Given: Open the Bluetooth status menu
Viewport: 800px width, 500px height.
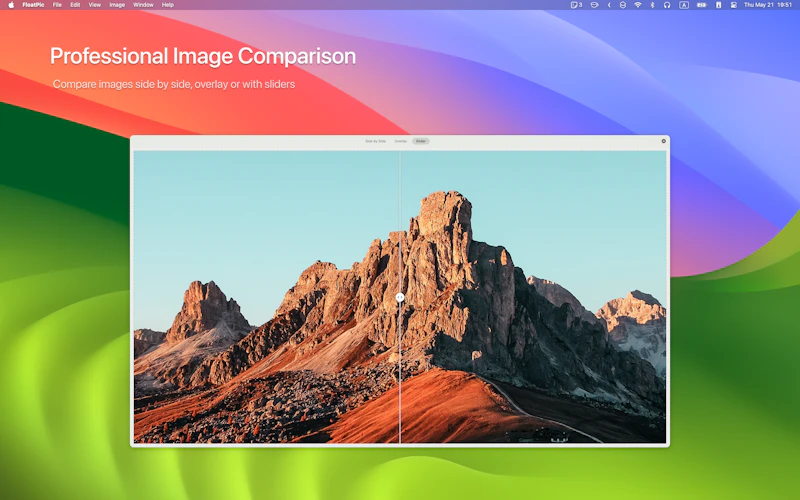Looking at the screenshot, I should click(x=652, y=5).
